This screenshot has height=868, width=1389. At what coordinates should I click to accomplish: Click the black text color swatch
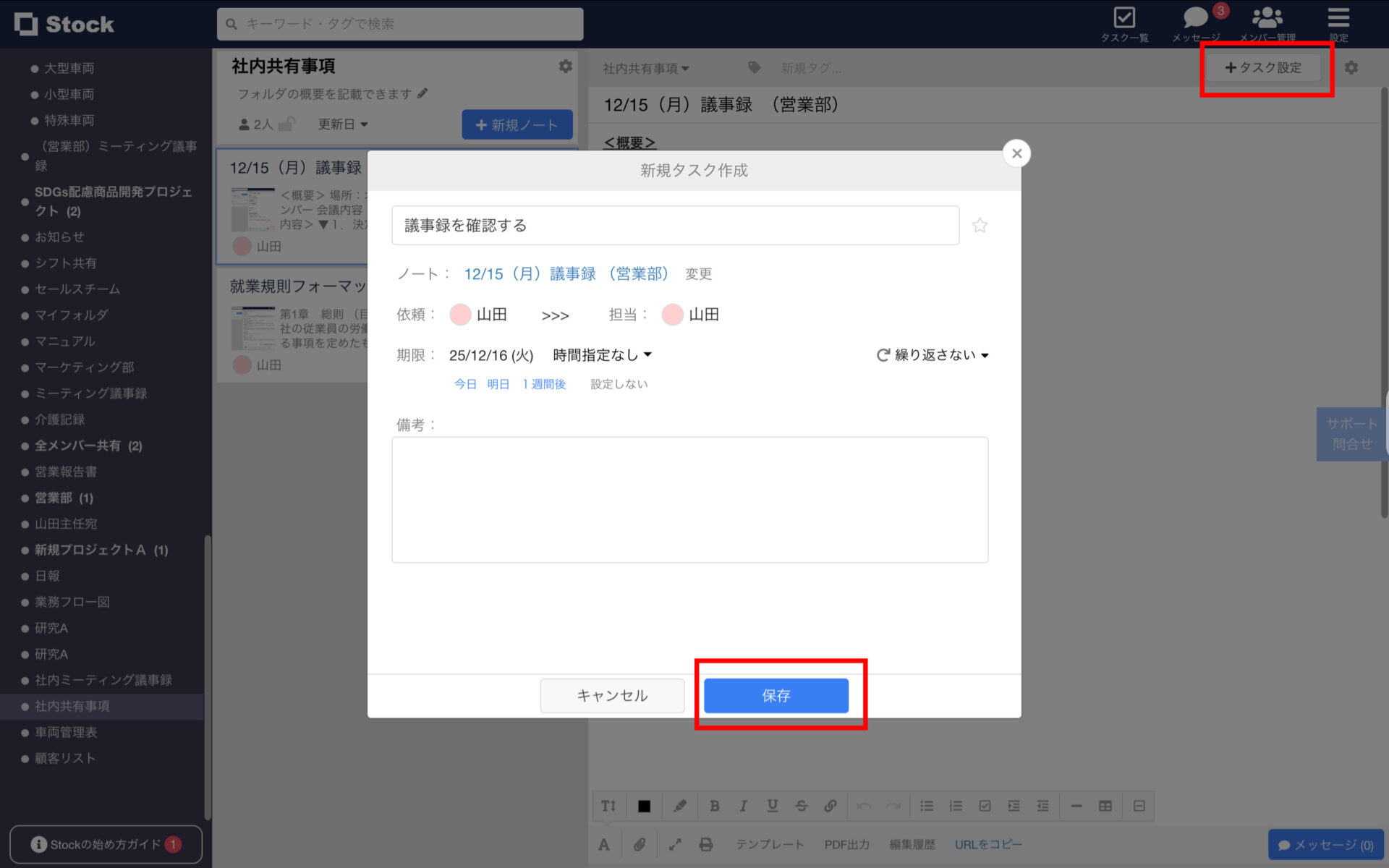(x=644, y=805)
